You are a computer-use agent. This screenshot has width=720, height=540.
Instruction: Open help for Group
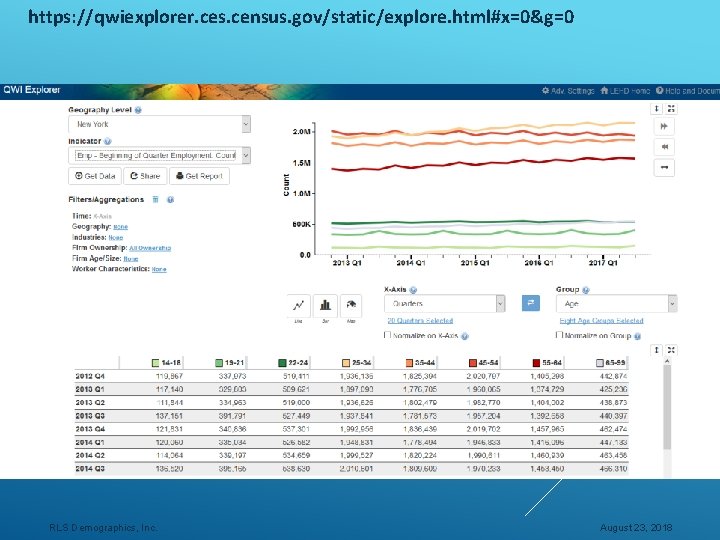pos(586,290)
